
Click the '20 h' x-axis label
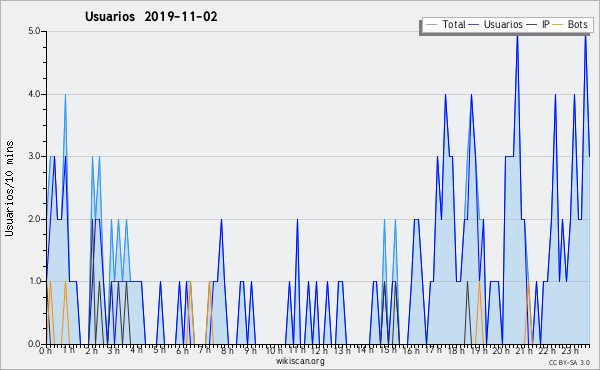point(501,350)
